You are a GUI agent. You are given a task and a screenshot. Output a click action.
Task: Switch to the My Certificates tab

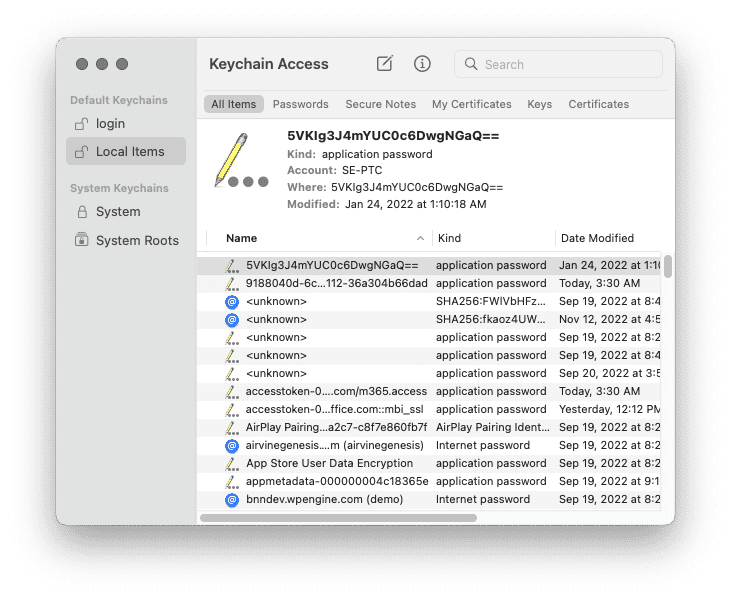click(x=471, y=104)
